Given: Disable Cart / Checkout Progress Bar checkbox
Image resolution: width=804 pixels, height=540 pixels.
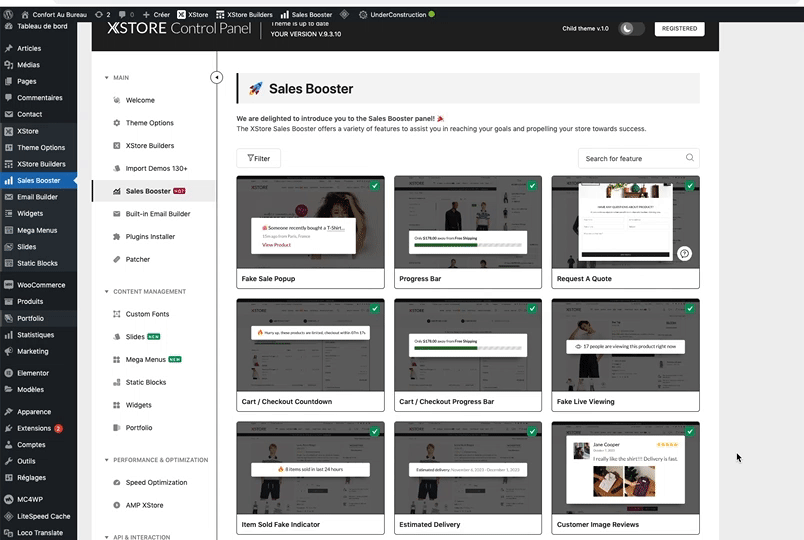Looking at the screenshot, I should pyautogui.click(x=532, y=309).
